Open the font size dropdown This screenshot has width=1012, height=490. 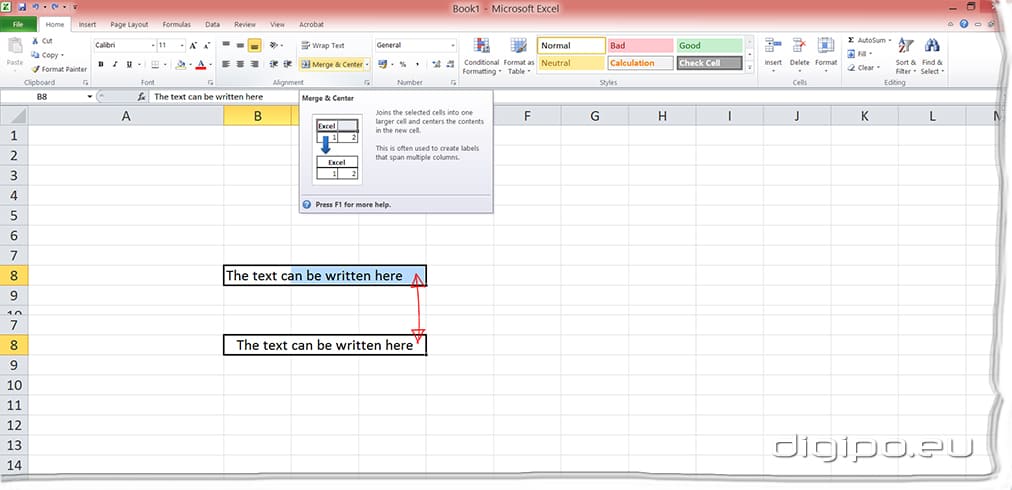[x=182, y=45]
